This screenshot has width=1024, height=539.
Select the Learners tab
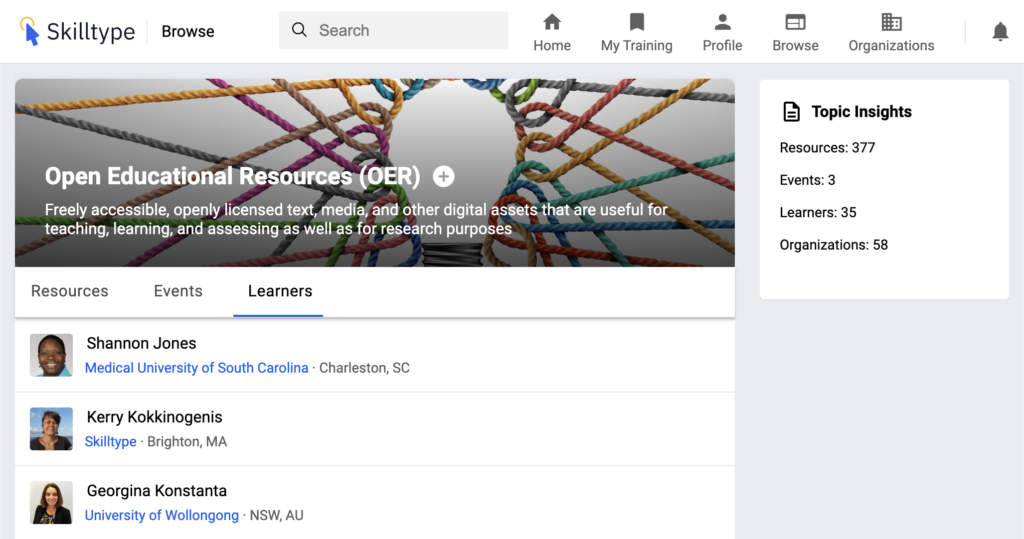[x=280, y=291]
